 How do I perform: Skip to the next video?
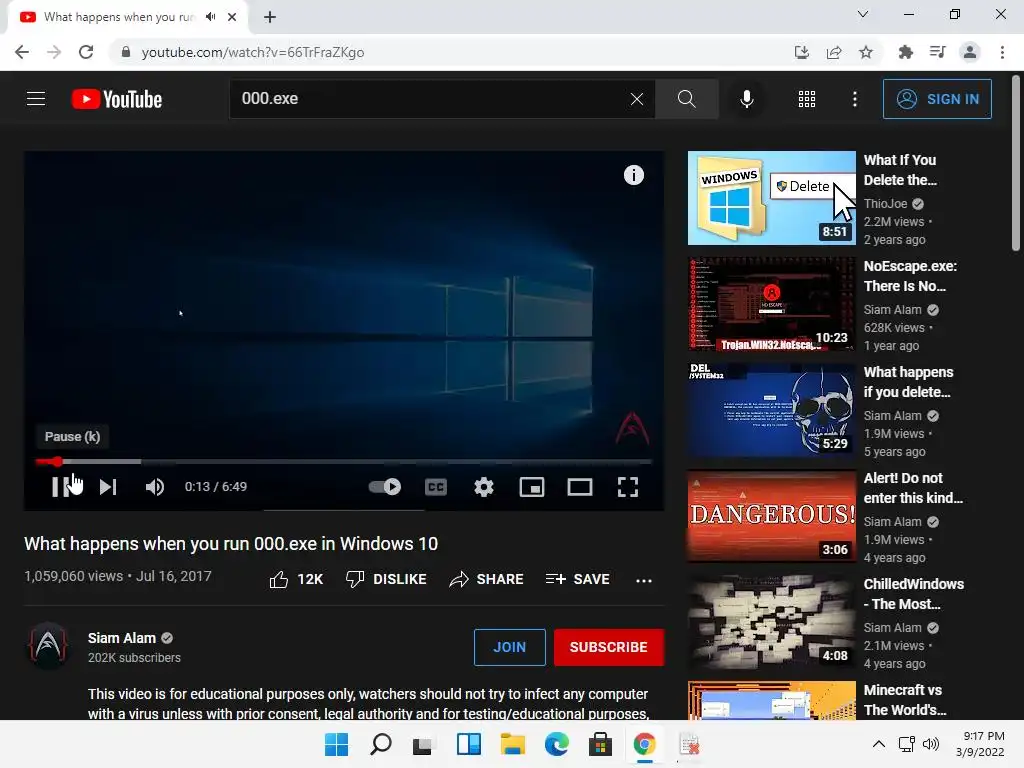[108, 487]
